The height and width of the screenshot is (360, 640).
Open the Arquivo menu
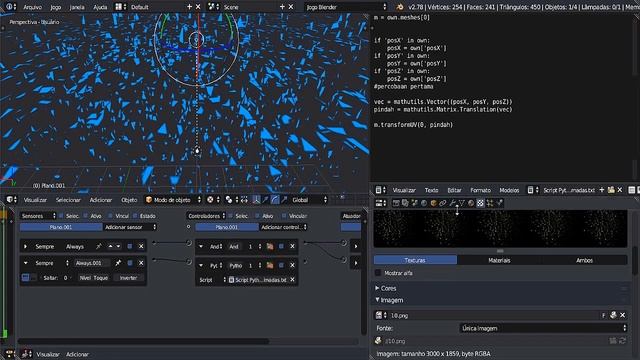click(x=33, y=7)
